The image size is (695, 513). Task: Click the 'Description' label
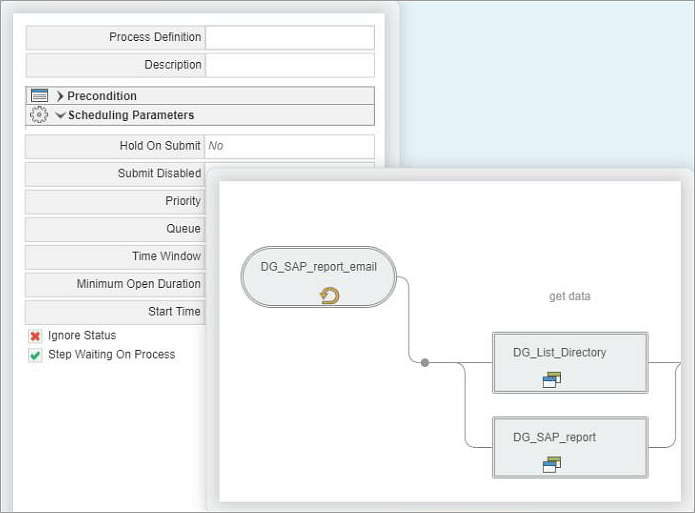173,65
